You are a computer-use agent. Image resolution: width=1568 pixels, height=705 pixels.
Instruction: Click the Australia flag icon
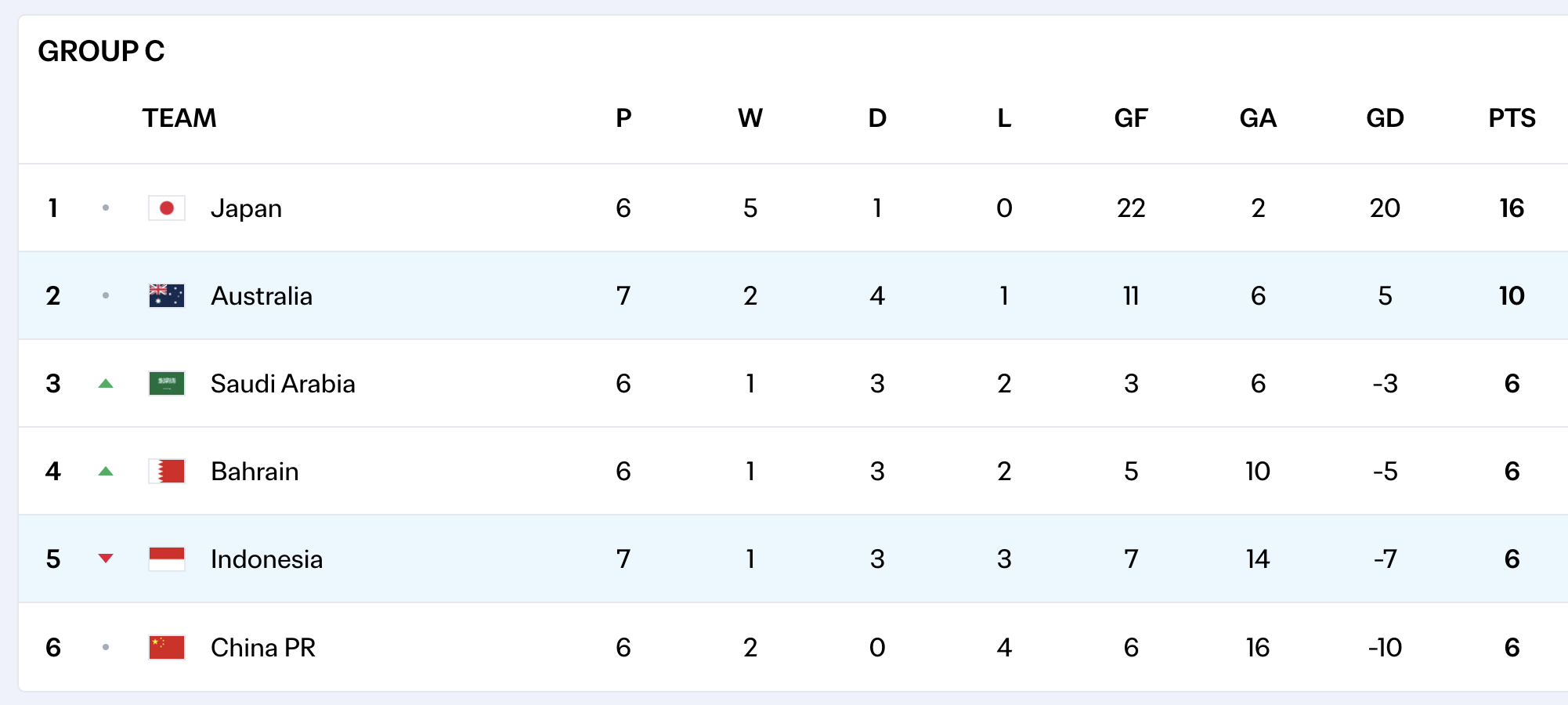(x=167, y=296)
